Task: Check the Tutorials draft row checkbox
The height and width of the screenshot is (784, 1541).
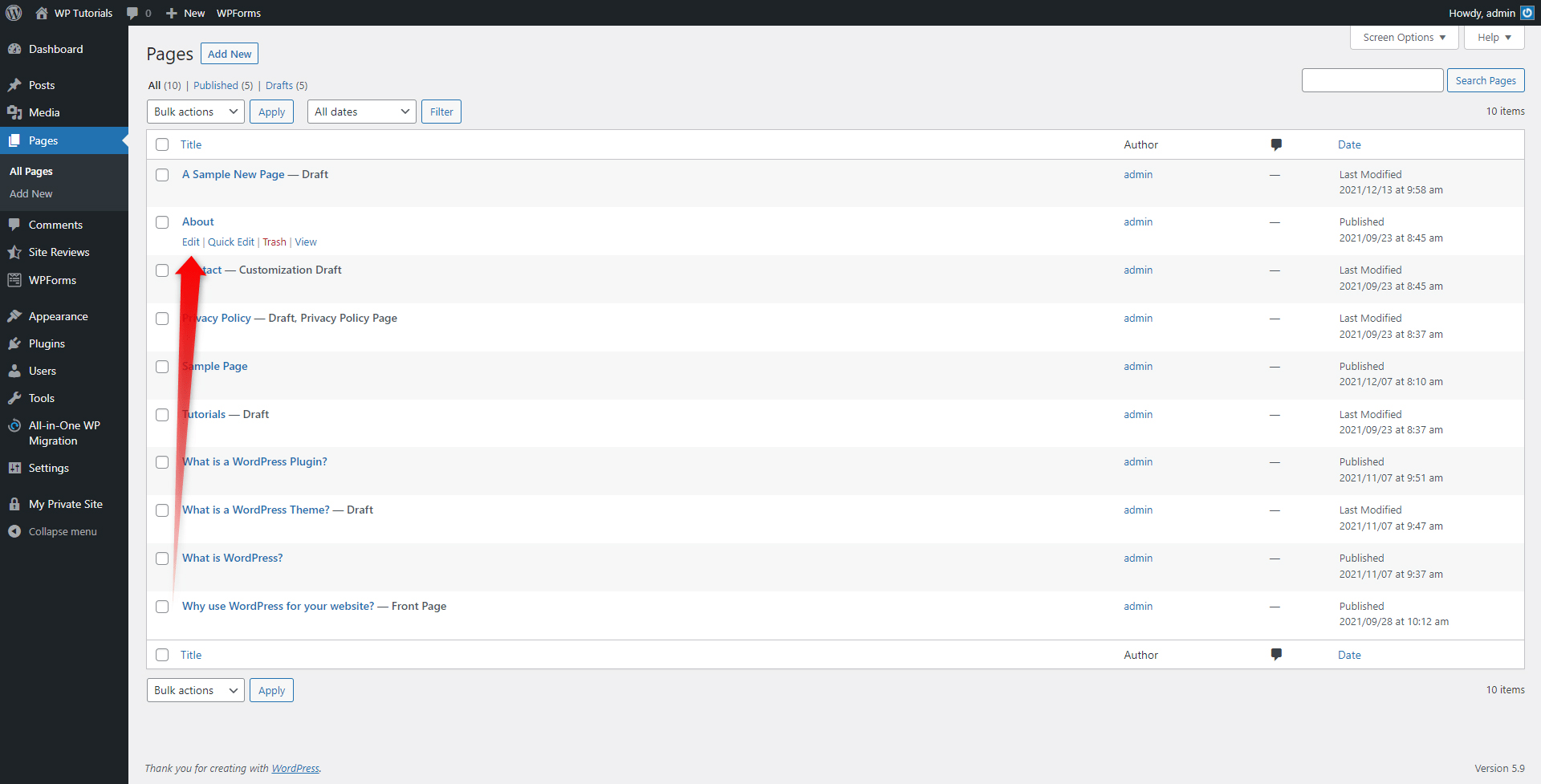Action: pyautogui.click(x=162, y=415)
